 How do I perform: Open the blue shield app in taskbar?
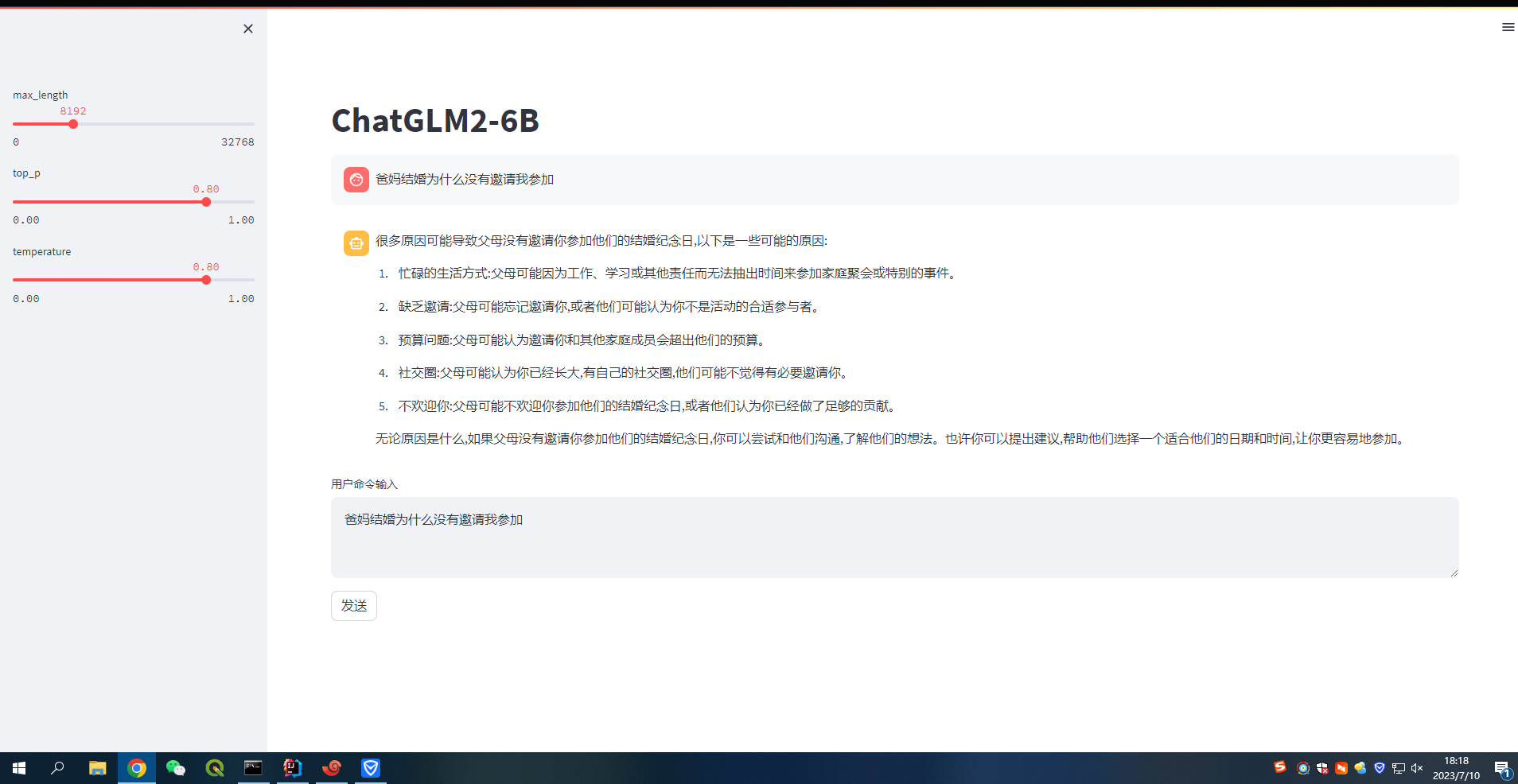371,768
